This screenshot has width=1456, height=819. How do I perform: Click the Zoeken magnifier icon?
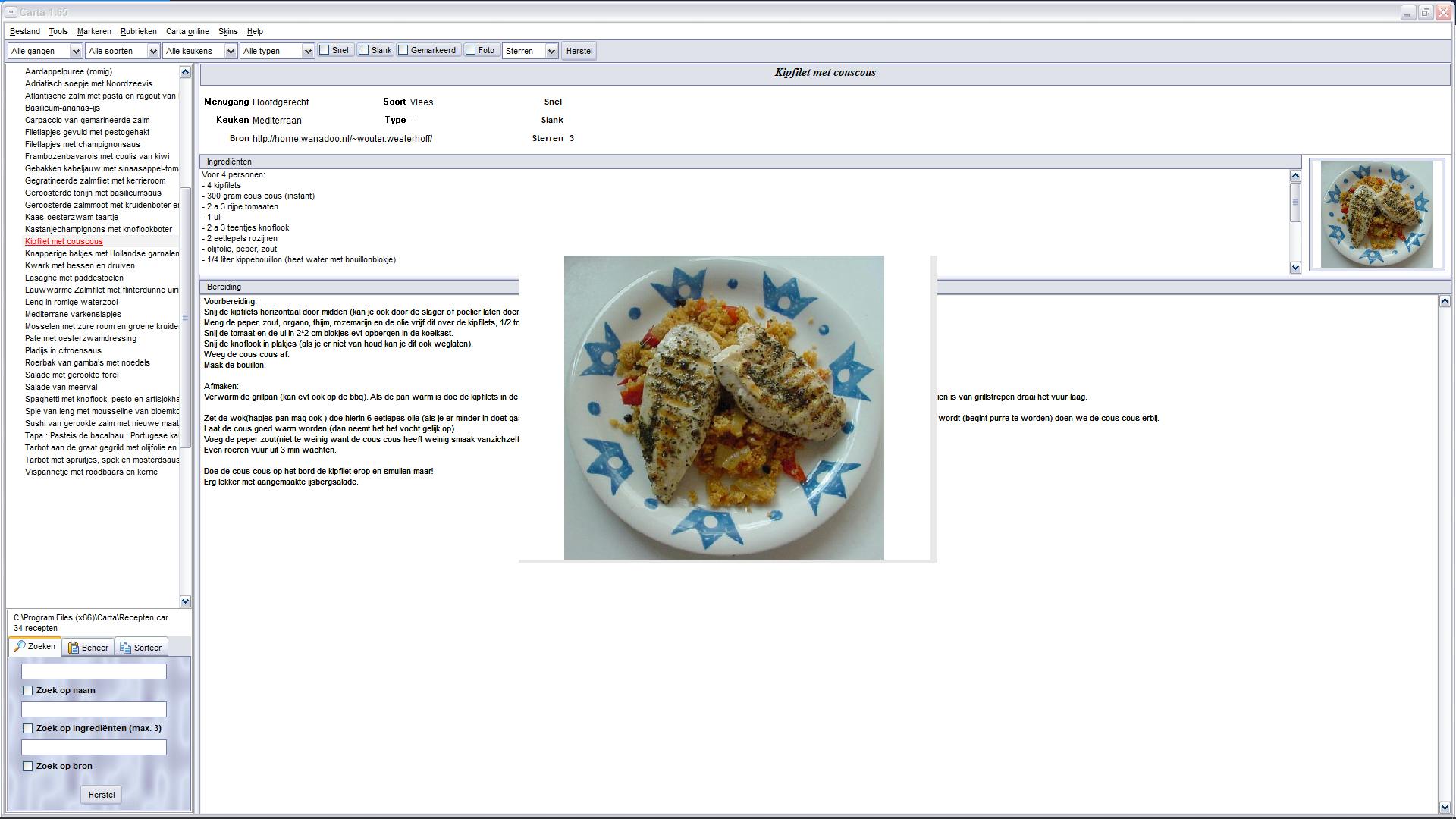pyautogui.click(x=20, y=647)
